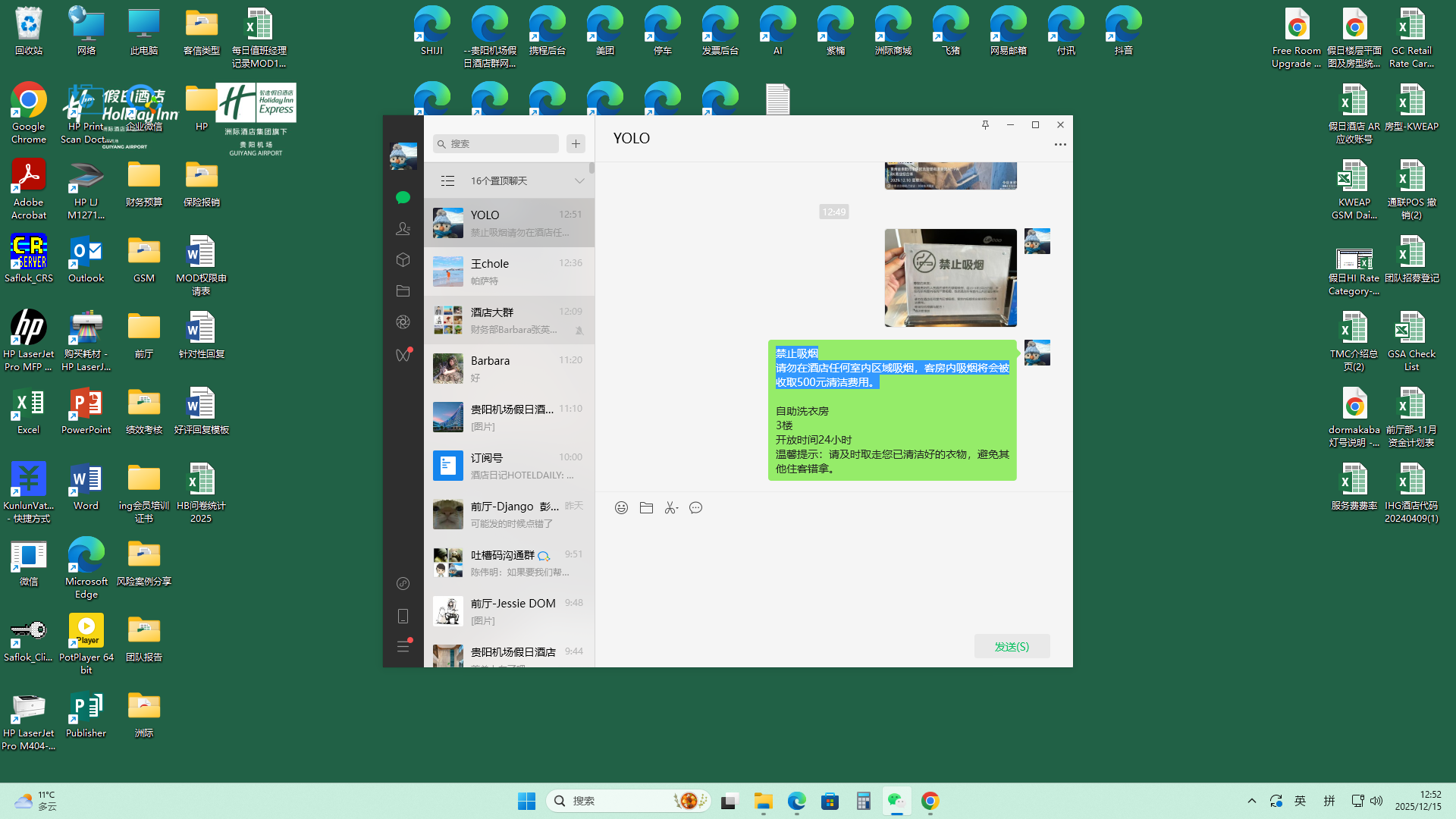
Task: Open the hamburger settings menu in sidebar
Action: 403,646
